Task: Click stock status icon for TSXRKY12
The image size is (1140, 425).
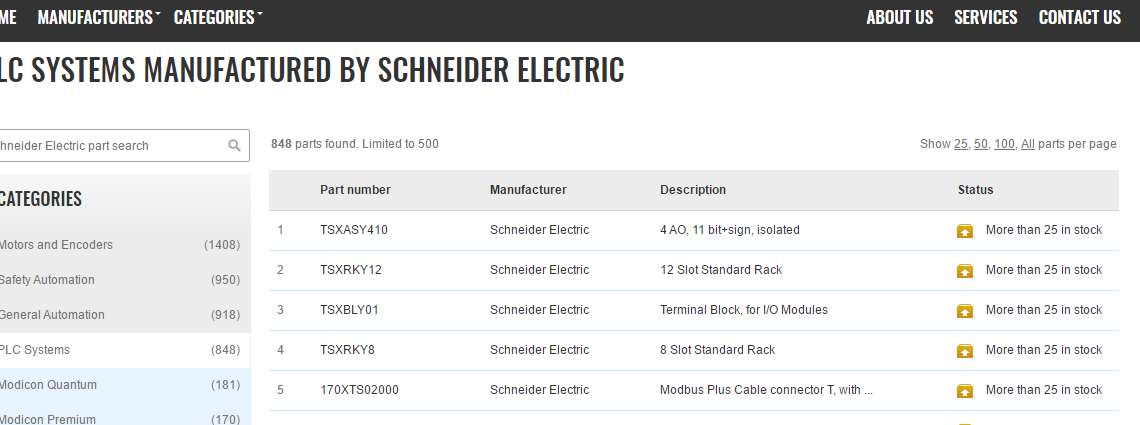Action: click(965, 271)
